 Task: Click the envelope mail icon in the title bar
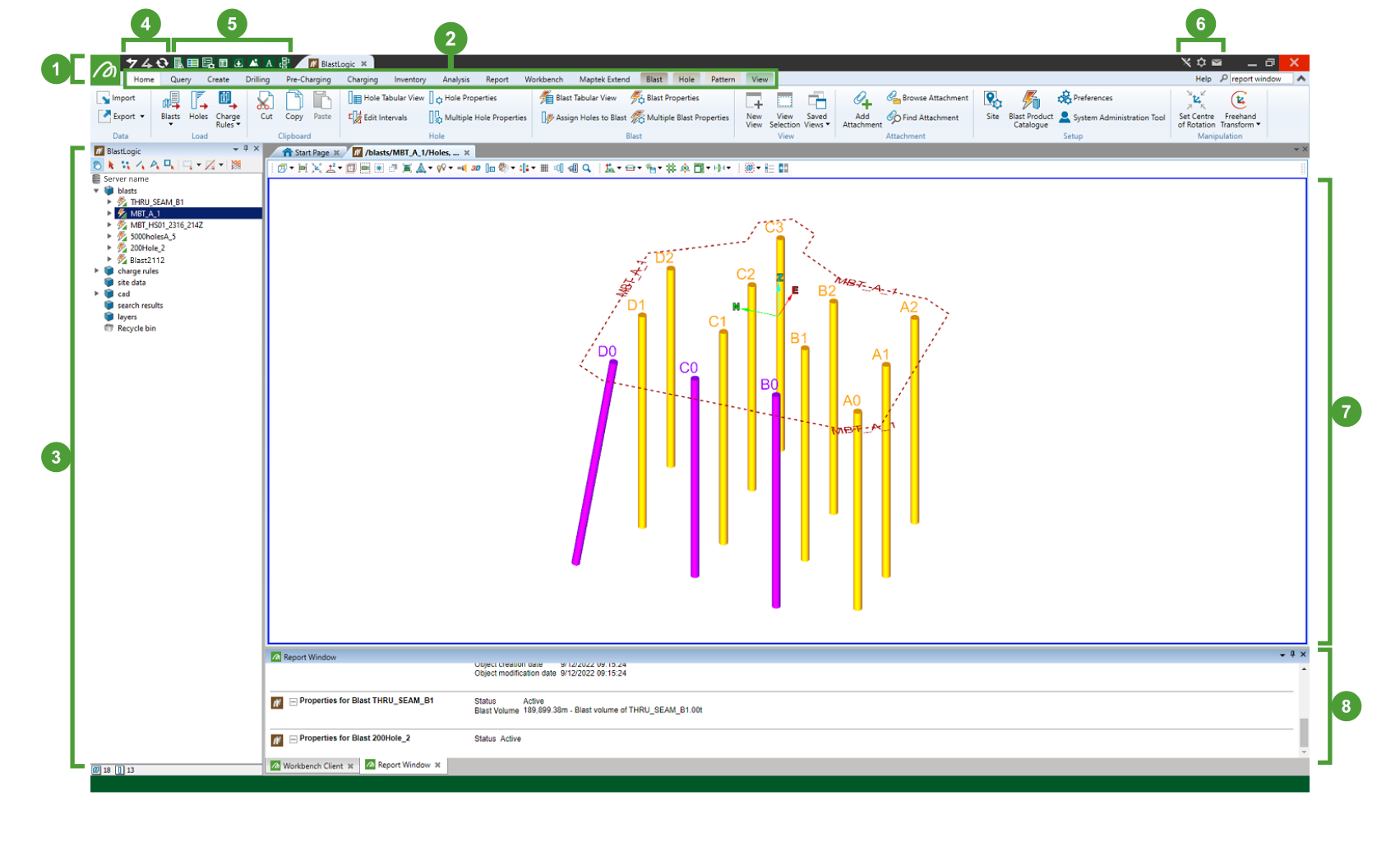point(1217,62)
